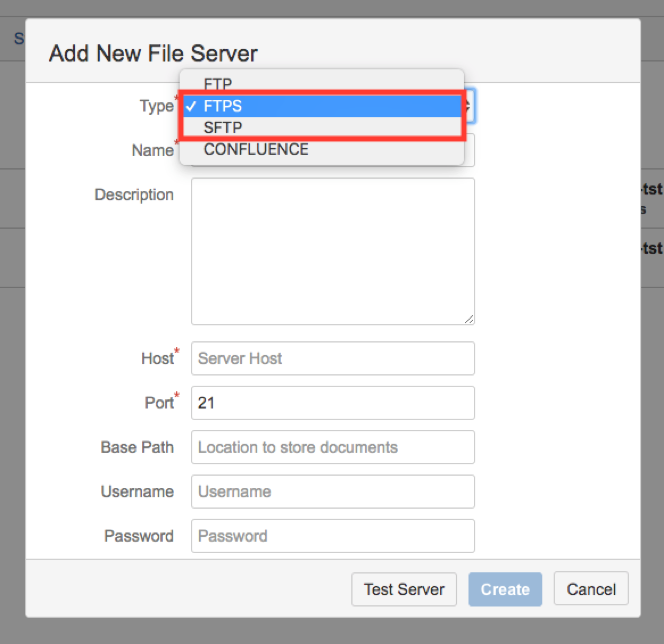The image size is (664, 644).
Task: Focus the Username input field
Action: (332, 492)
